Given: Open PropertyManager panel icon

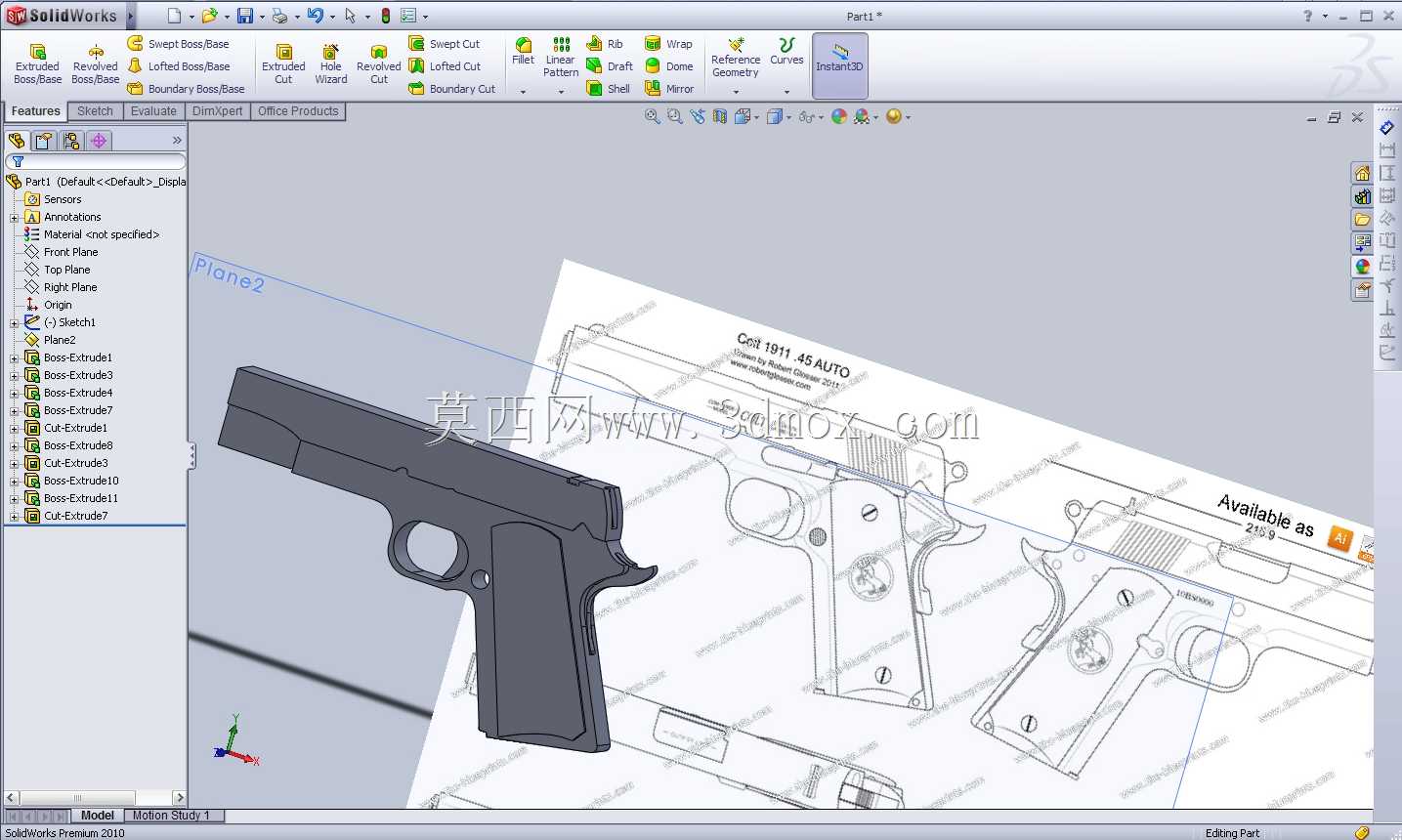Looking at the screenshot, I should (x=44, y=141).
